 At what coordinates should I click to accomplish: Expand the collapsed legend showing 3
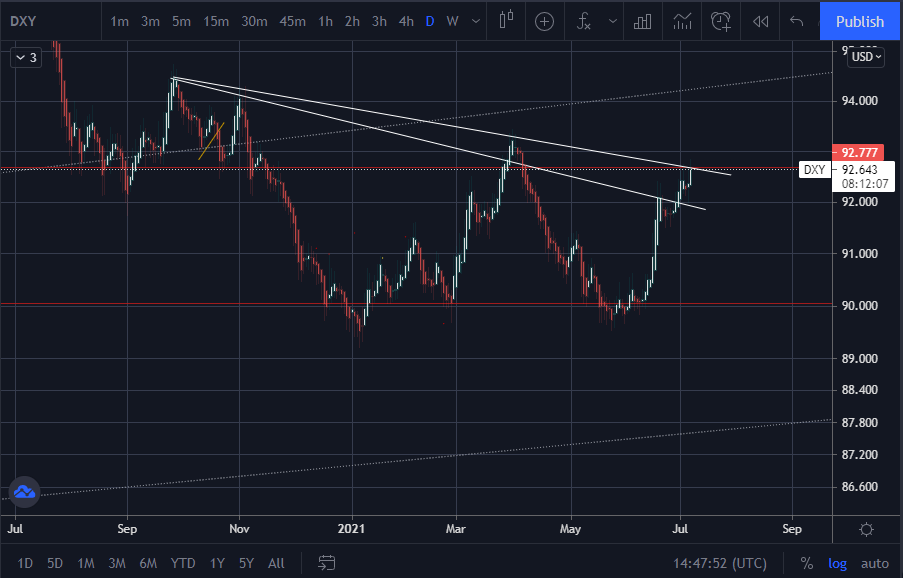(x=26, y=58)
